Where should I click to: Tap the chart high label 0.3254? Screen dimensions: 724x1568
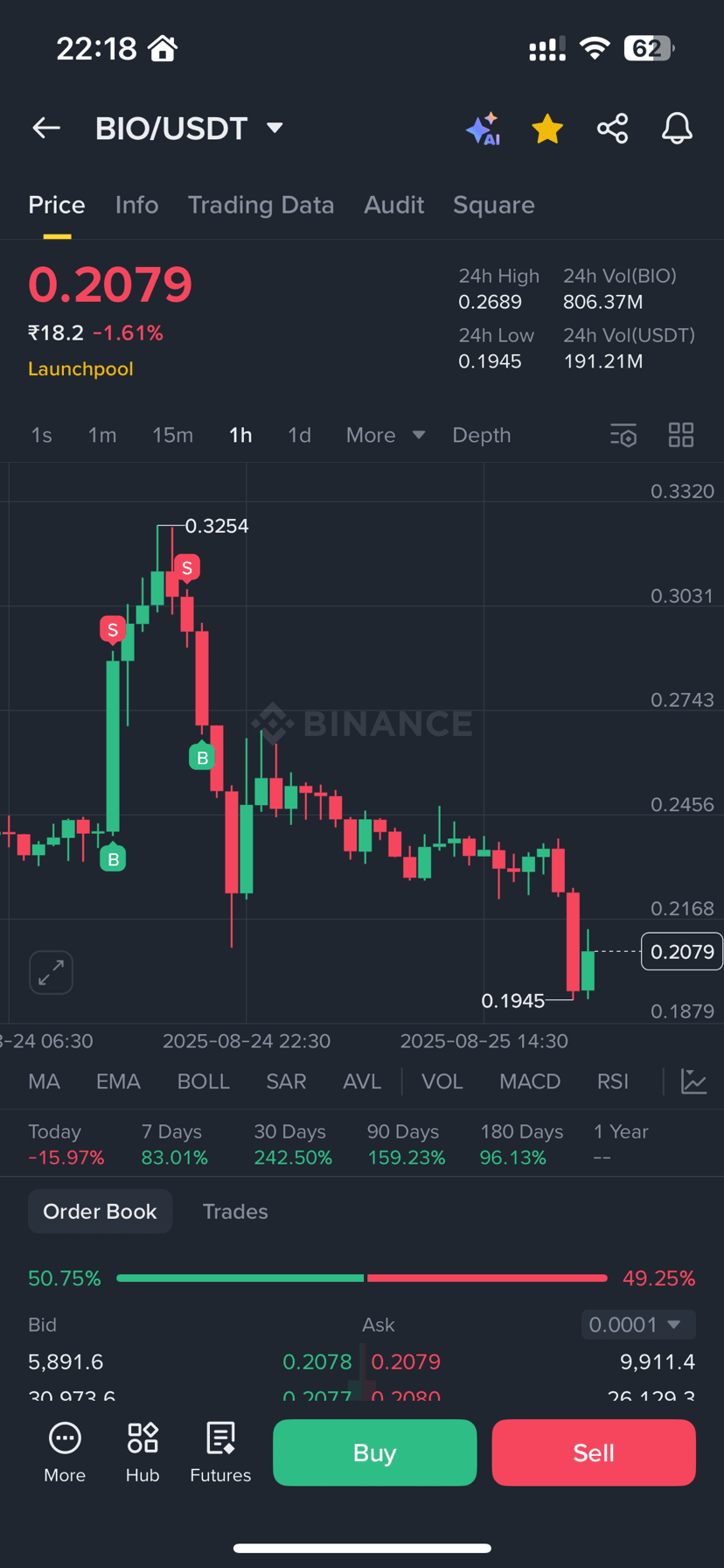coord(217,526)
